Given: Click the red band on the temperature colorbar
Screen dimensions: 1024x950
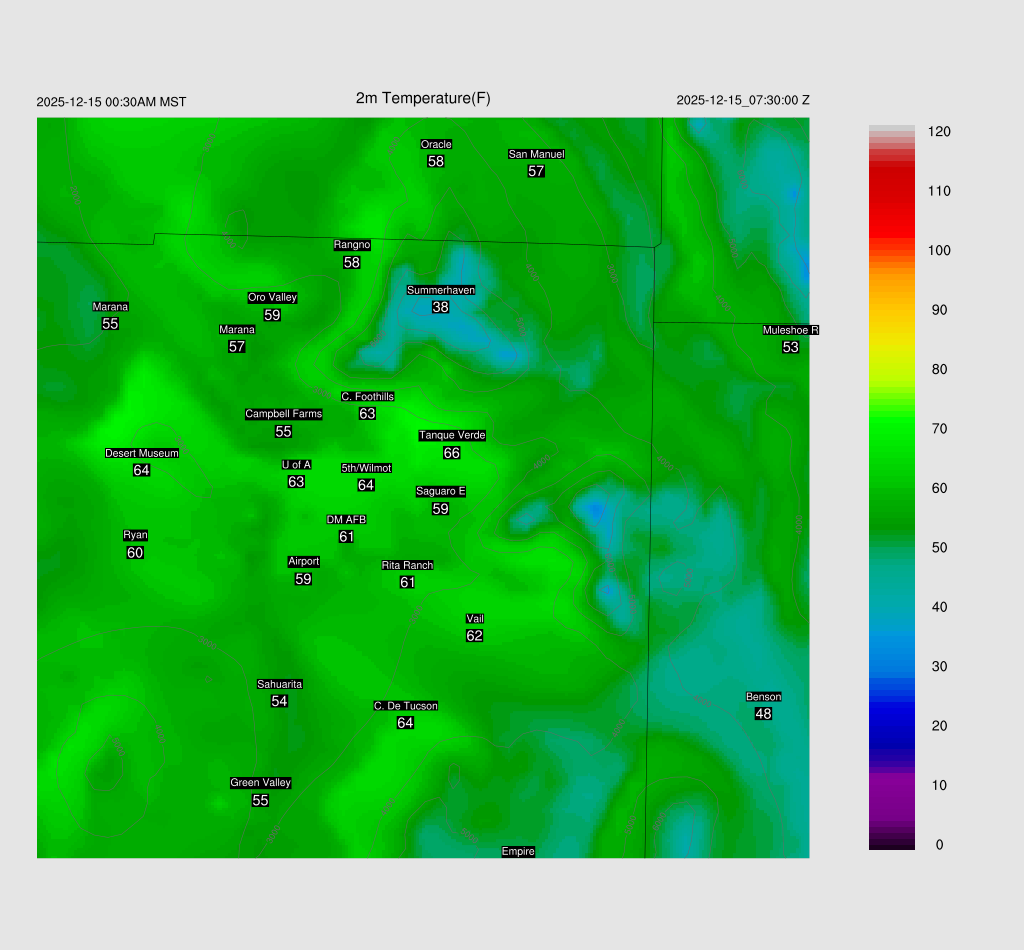Looking at the screenshot, I should coord(891,190).
